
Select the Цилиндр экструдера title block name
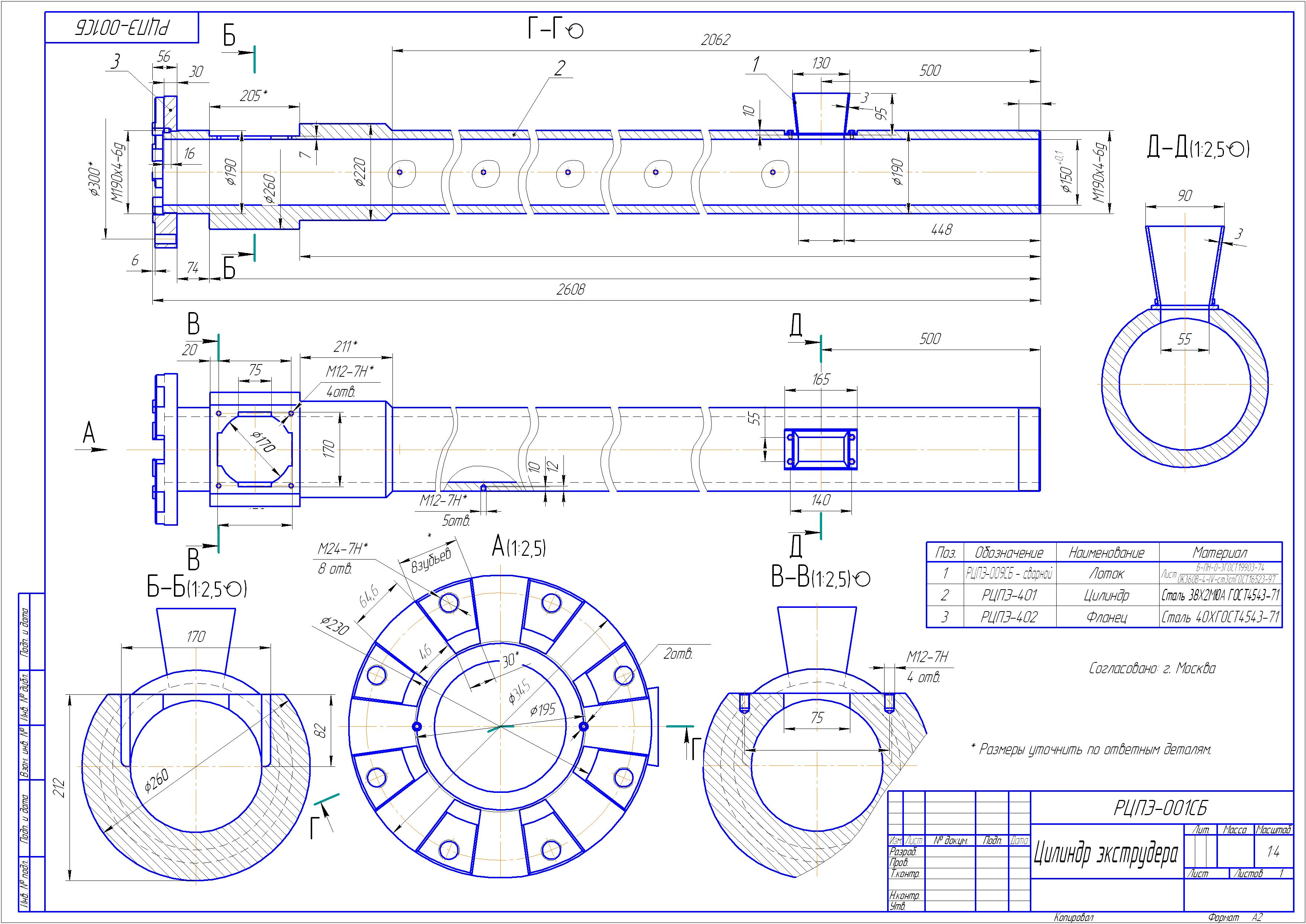pos(1106,854)
